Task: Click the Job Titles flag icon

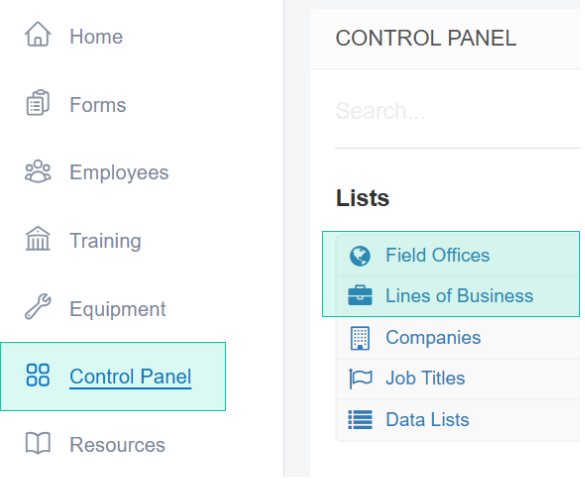Action: click(360, 378)
